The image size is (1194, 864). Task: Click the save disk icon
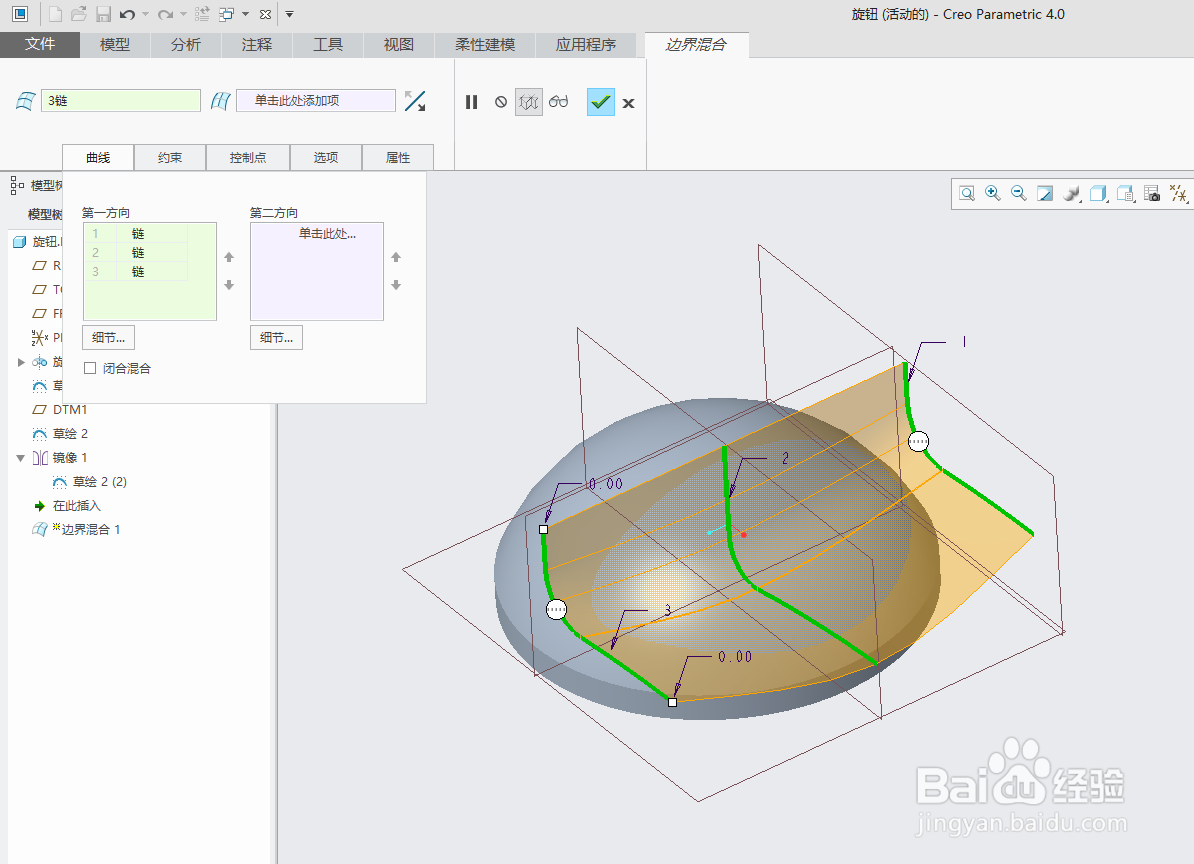pyautogui.click(x=103, y=14)
